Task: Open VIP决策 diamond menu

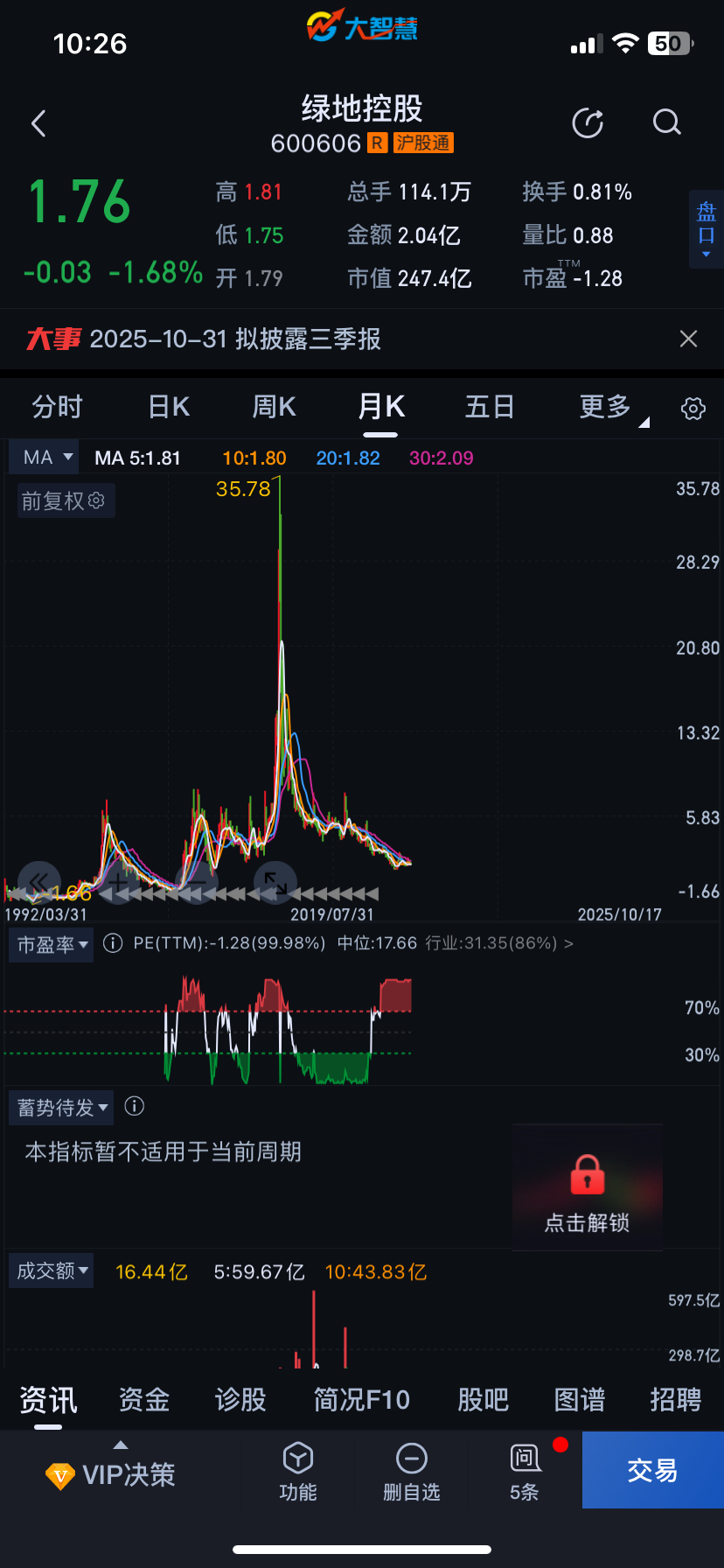Action: [x=111, y=1475]
